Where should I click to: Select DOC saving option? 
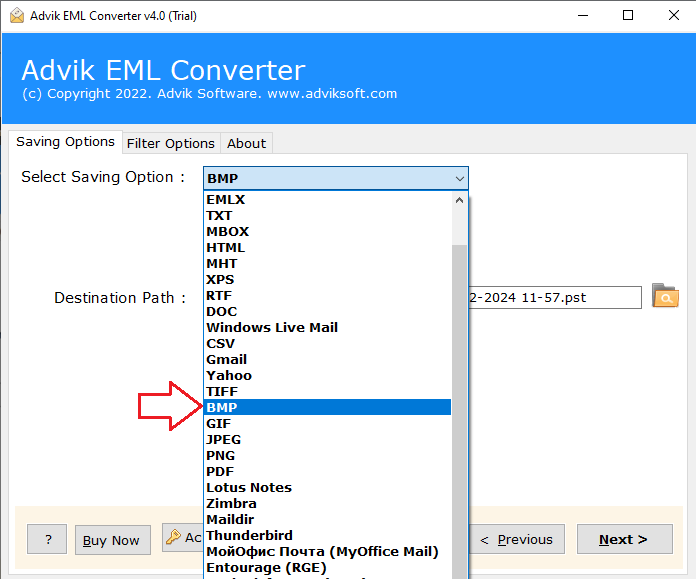pos(327,311)
